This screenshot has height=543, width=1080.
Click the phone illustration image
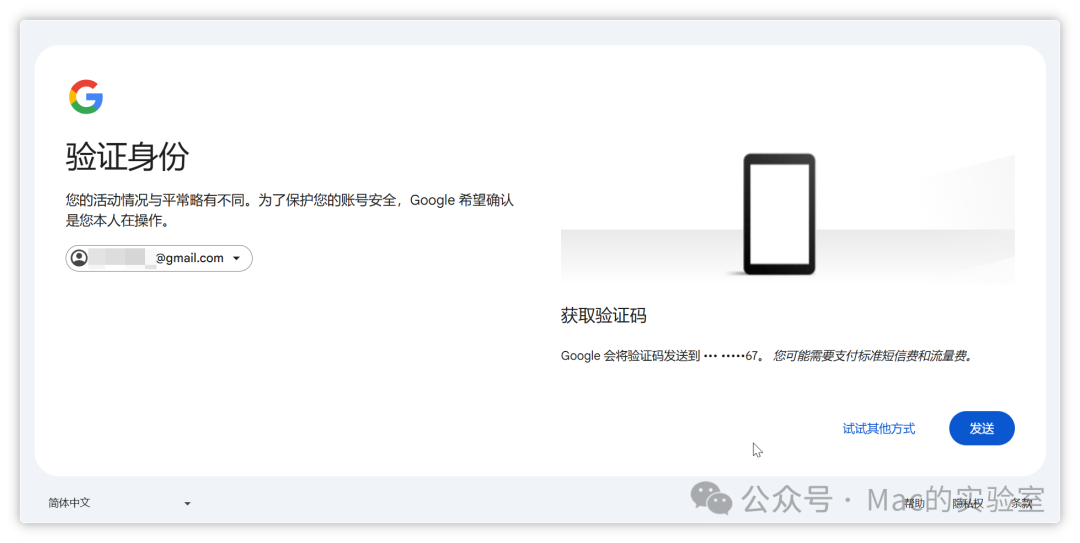pos(787,215)
